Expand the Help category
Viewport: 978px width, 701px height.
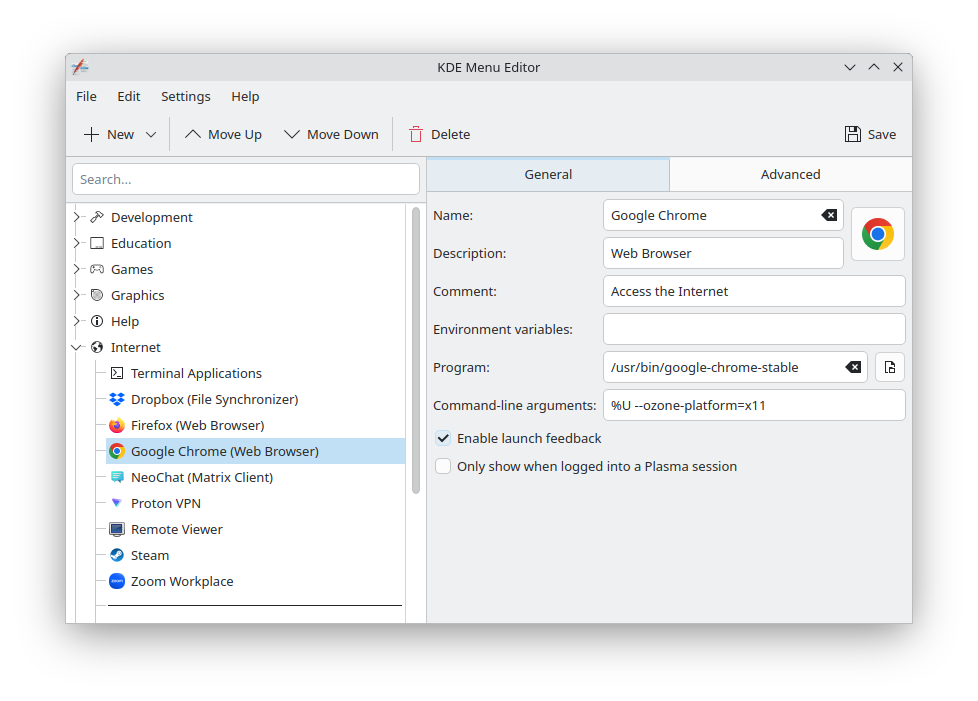point(77,321)
